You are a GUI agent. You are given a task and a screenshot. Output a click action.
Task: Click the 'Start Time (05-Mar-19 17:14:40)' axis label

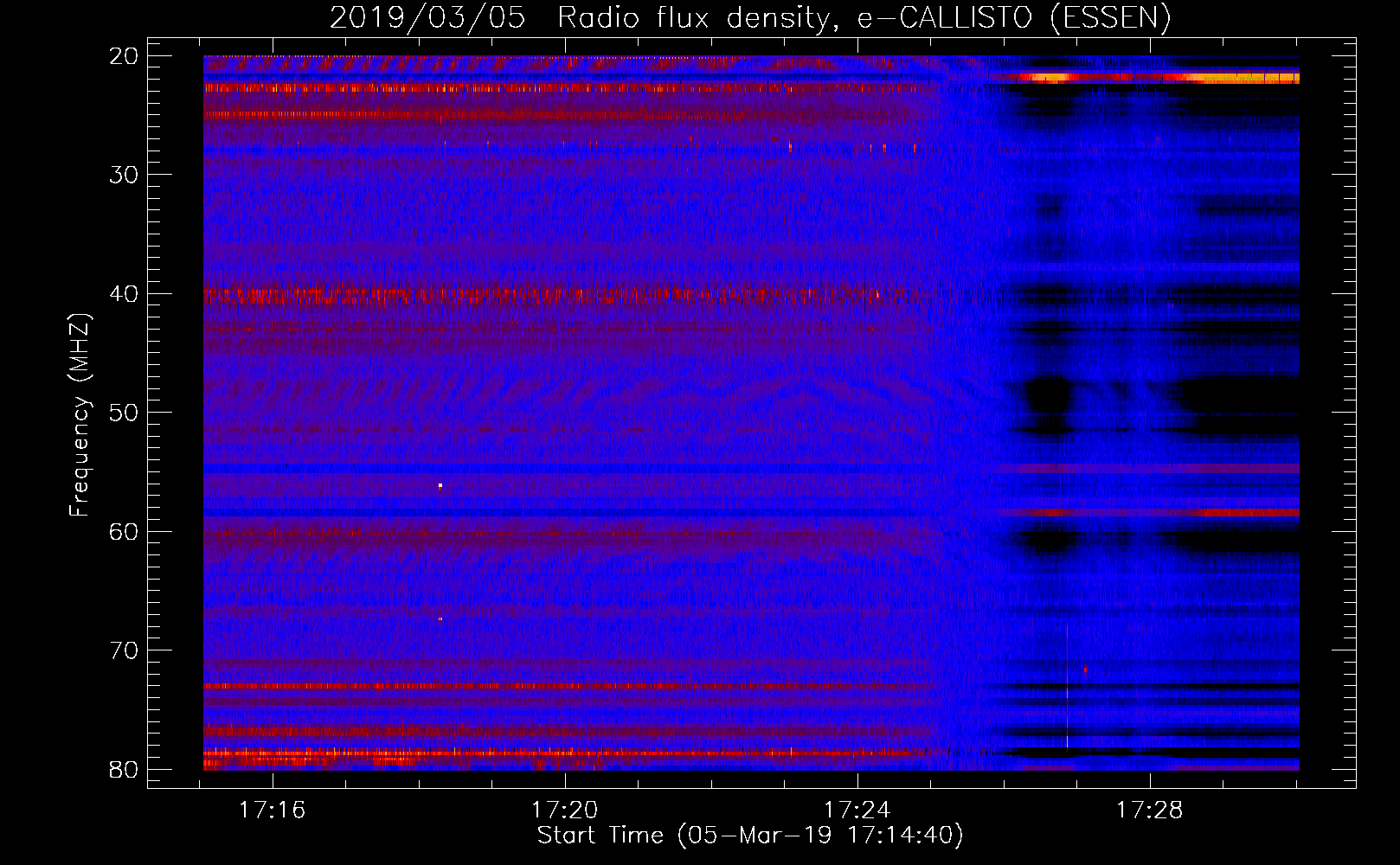click(750, 836)
